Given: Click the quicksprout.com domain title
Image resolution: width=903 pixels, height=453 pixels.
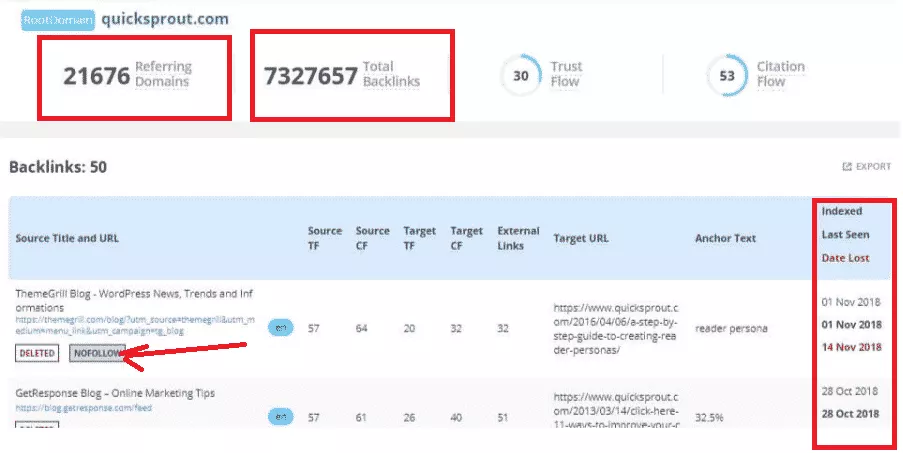Looking at the screenshot, I should coord(165,19).
